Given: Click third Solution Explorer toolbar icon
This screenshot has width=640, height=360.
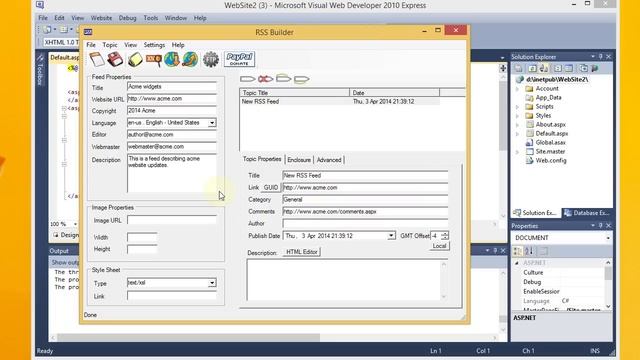Looking at the screenshot, I should 544,69.
